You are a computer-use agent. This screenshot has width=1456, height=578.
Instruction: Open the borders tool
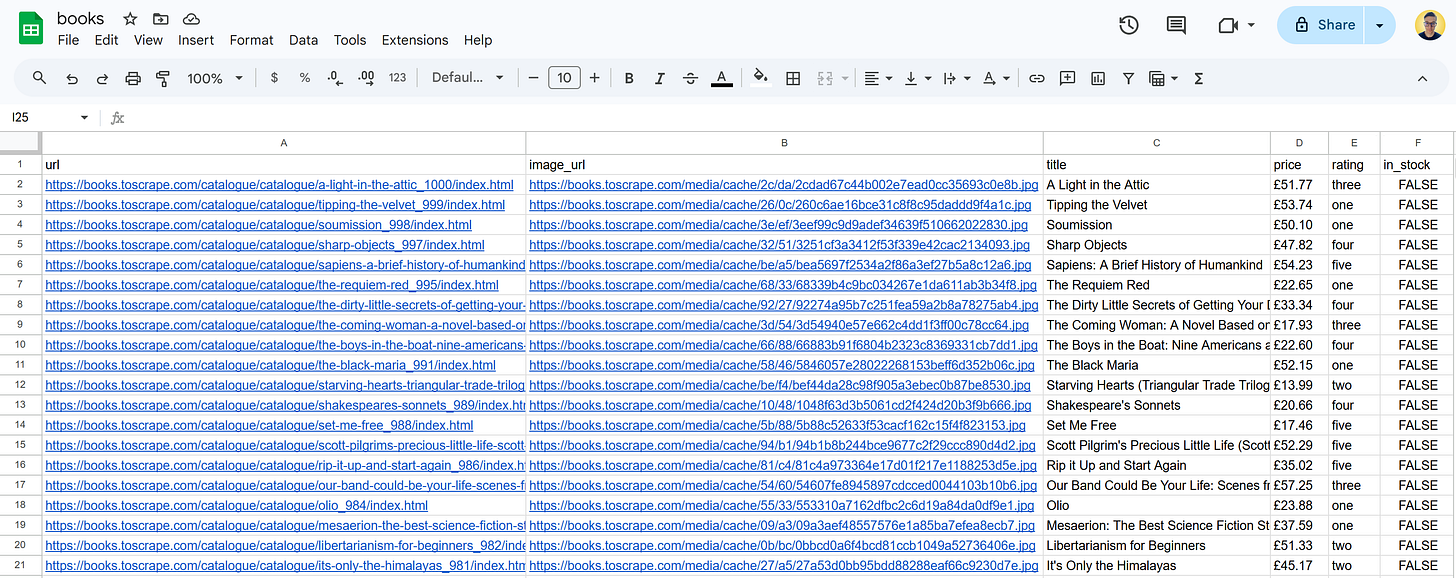click(x=793, y=78)
